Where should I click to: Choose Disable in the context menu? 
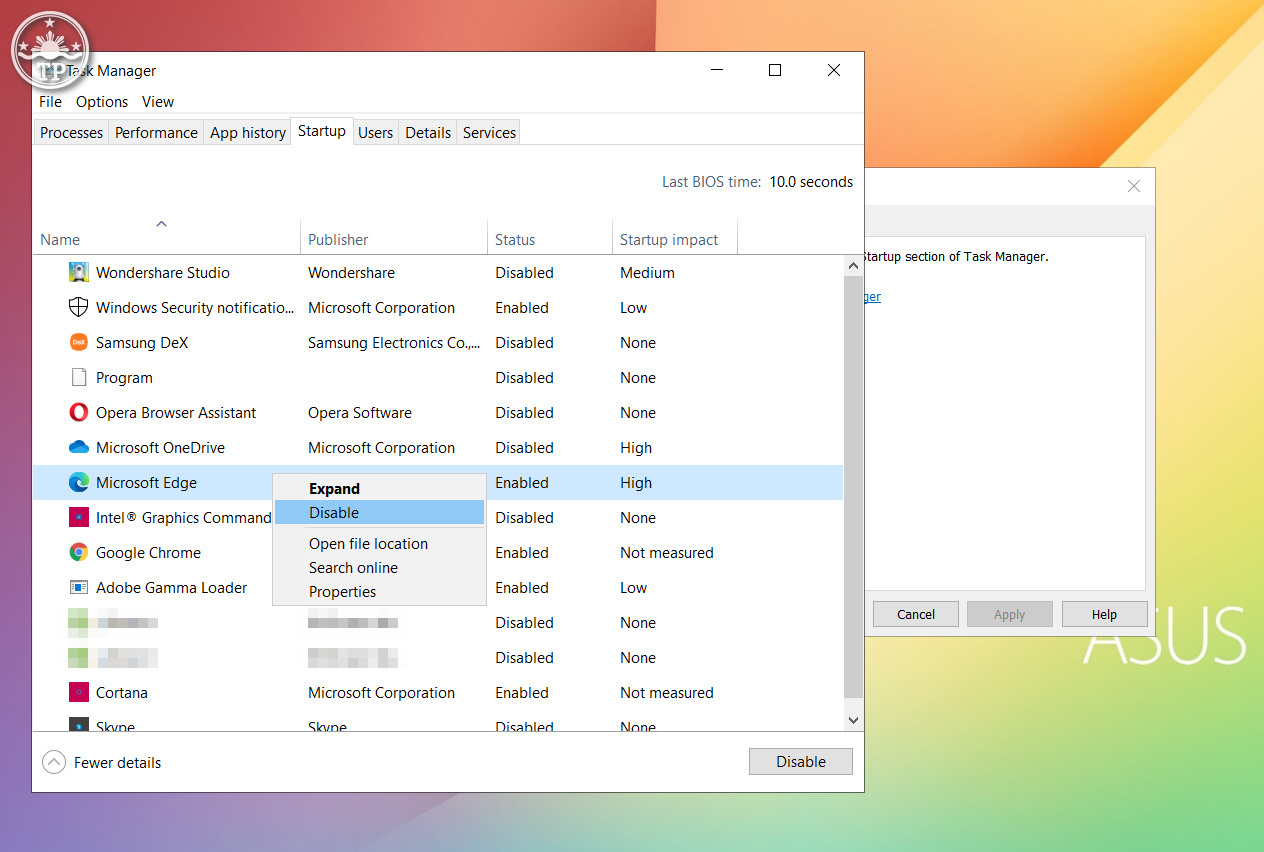379,512
